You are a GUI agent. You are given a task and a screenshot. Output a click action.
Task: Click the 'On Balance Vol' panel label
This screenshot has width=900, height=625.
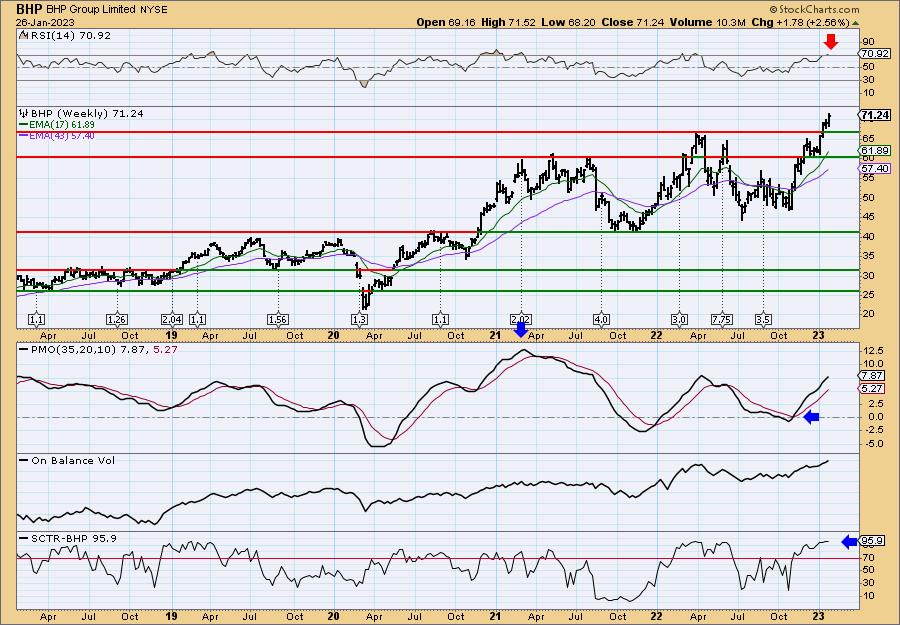point(72,460)
